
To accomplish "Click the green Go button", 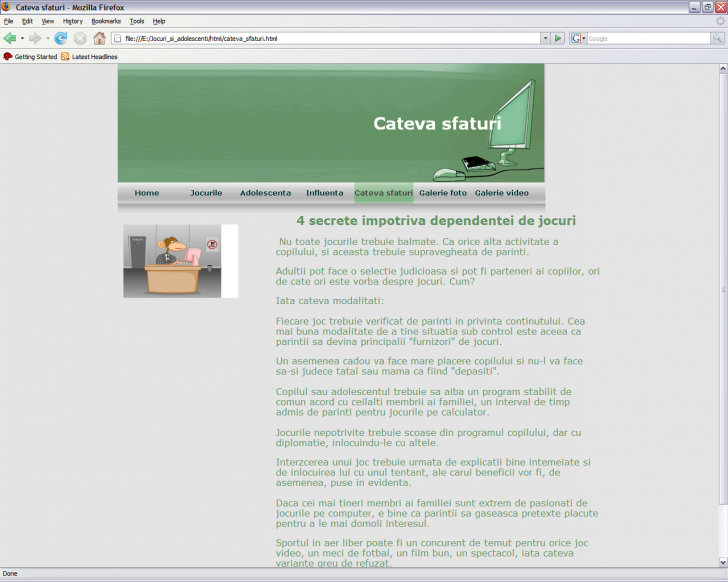I will coord(558,38).
